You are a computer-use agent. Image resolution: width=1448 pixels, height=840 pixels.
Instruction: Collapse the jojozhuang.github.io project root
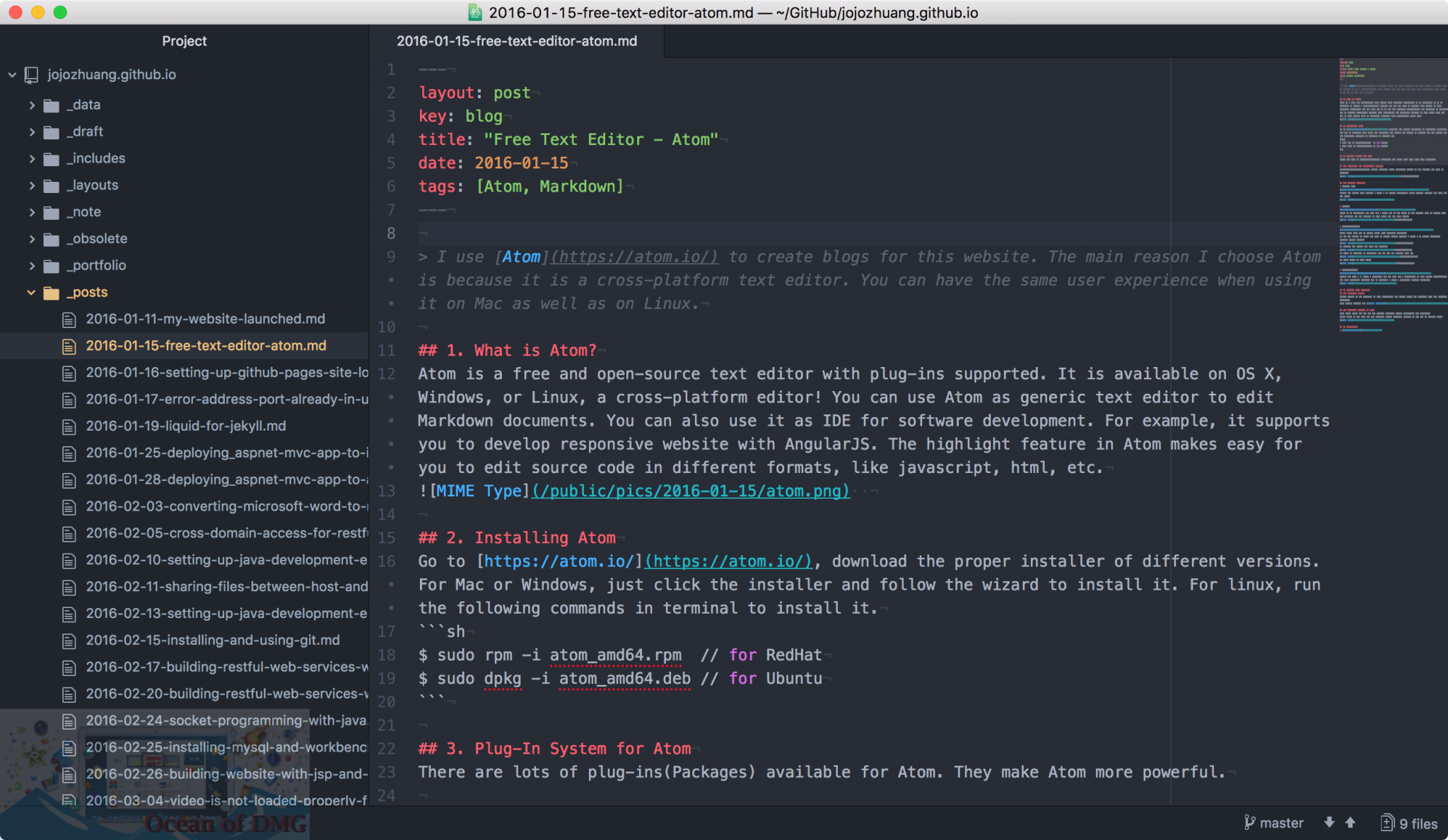pos(12,74)
